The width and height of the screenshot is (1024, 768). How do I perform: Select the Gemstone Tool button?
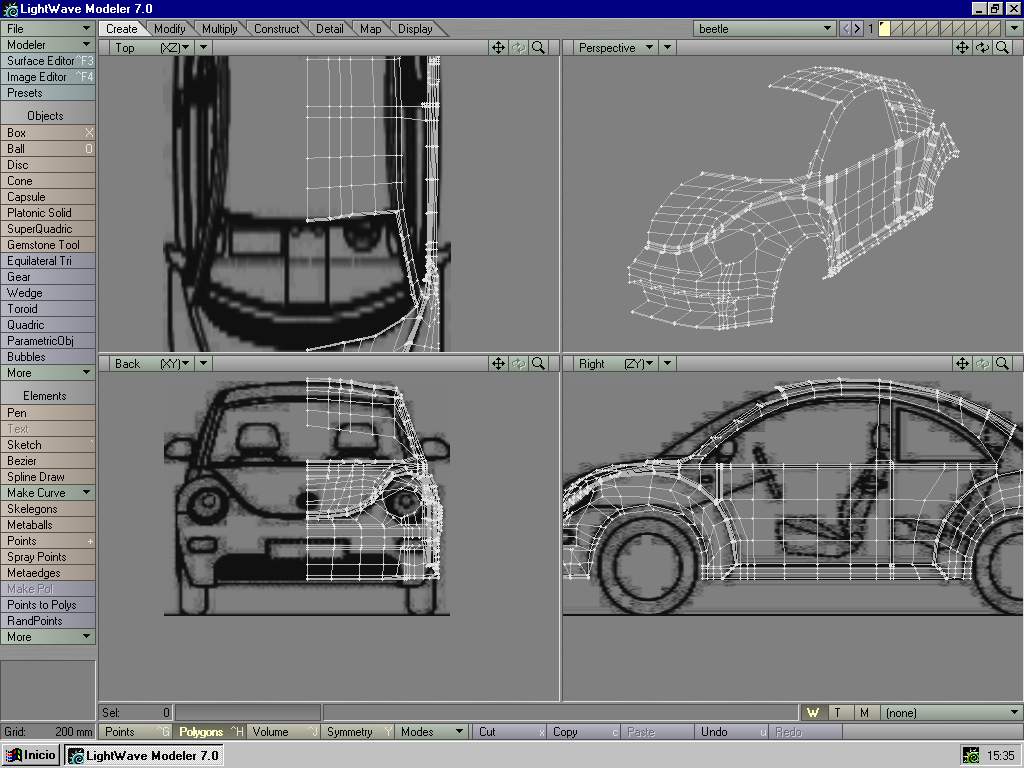[x=47, y=244]
